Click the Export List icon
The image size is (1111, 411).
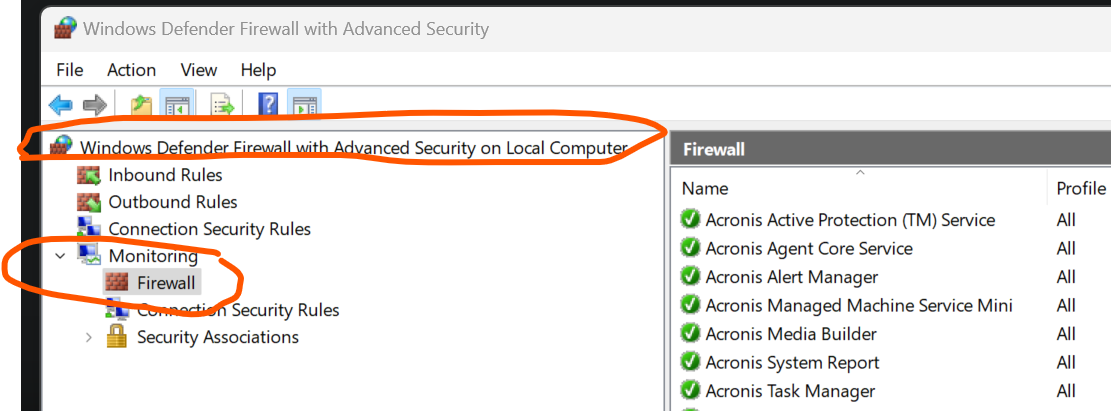221,104
